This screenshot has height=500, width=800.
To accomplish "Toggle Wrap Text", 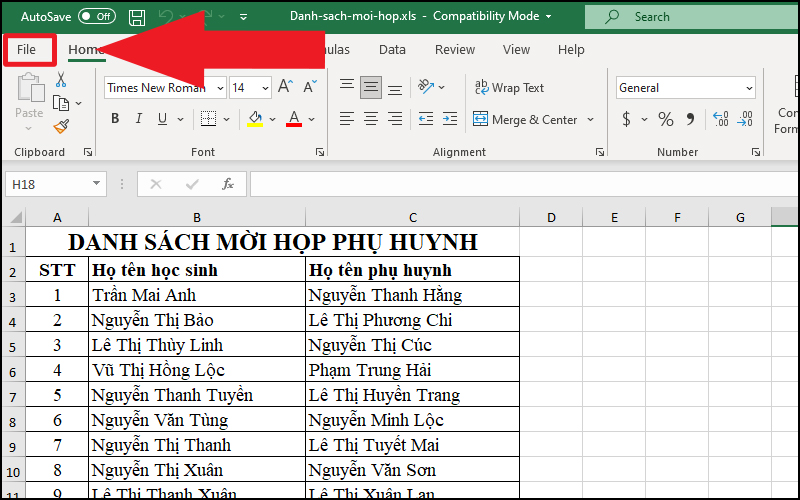I will point(509,88).
